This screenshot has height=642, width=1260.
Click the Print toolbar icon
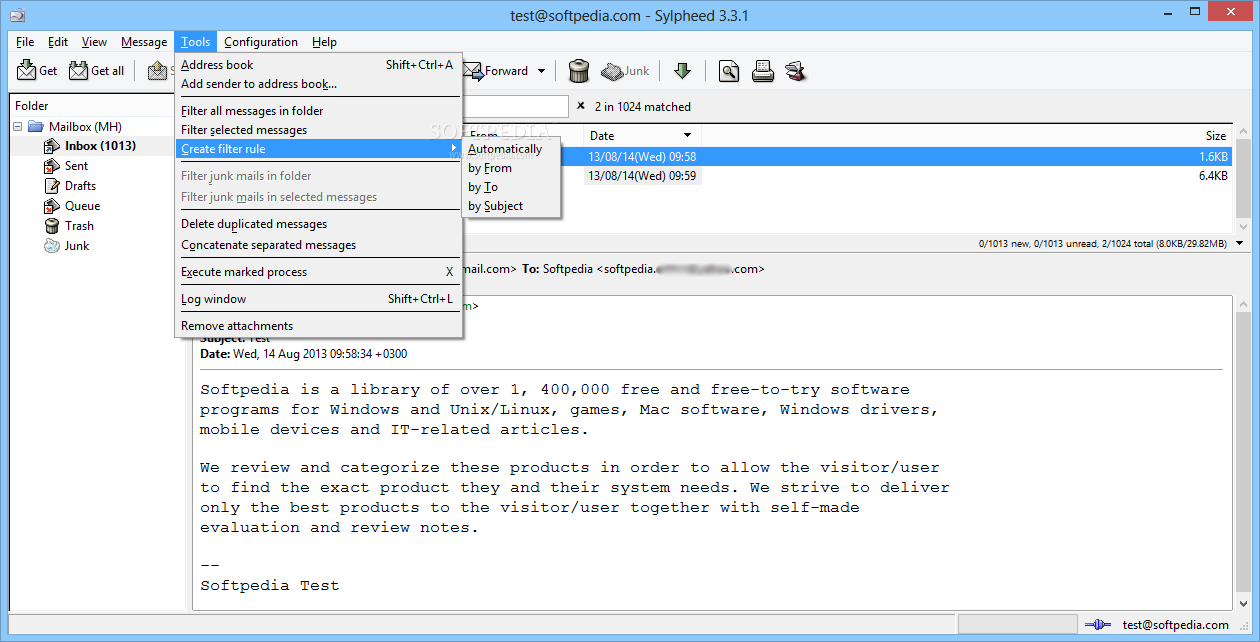(763, 71)
